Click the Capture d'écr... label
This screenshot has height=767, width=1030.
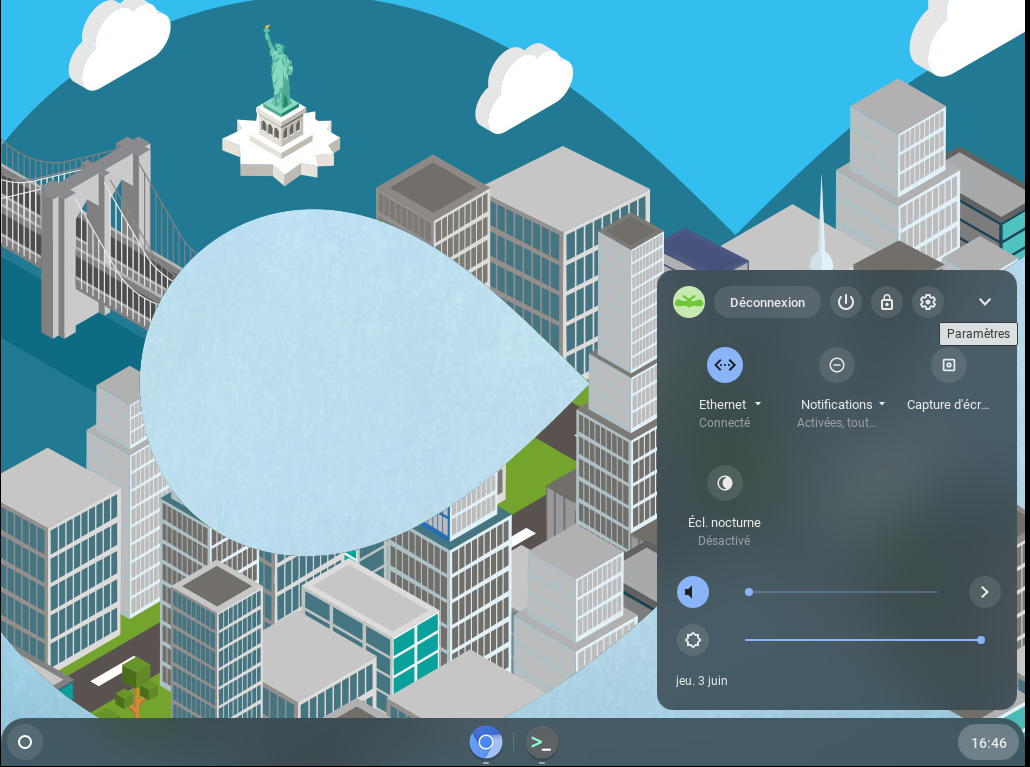tap(948, 405)
